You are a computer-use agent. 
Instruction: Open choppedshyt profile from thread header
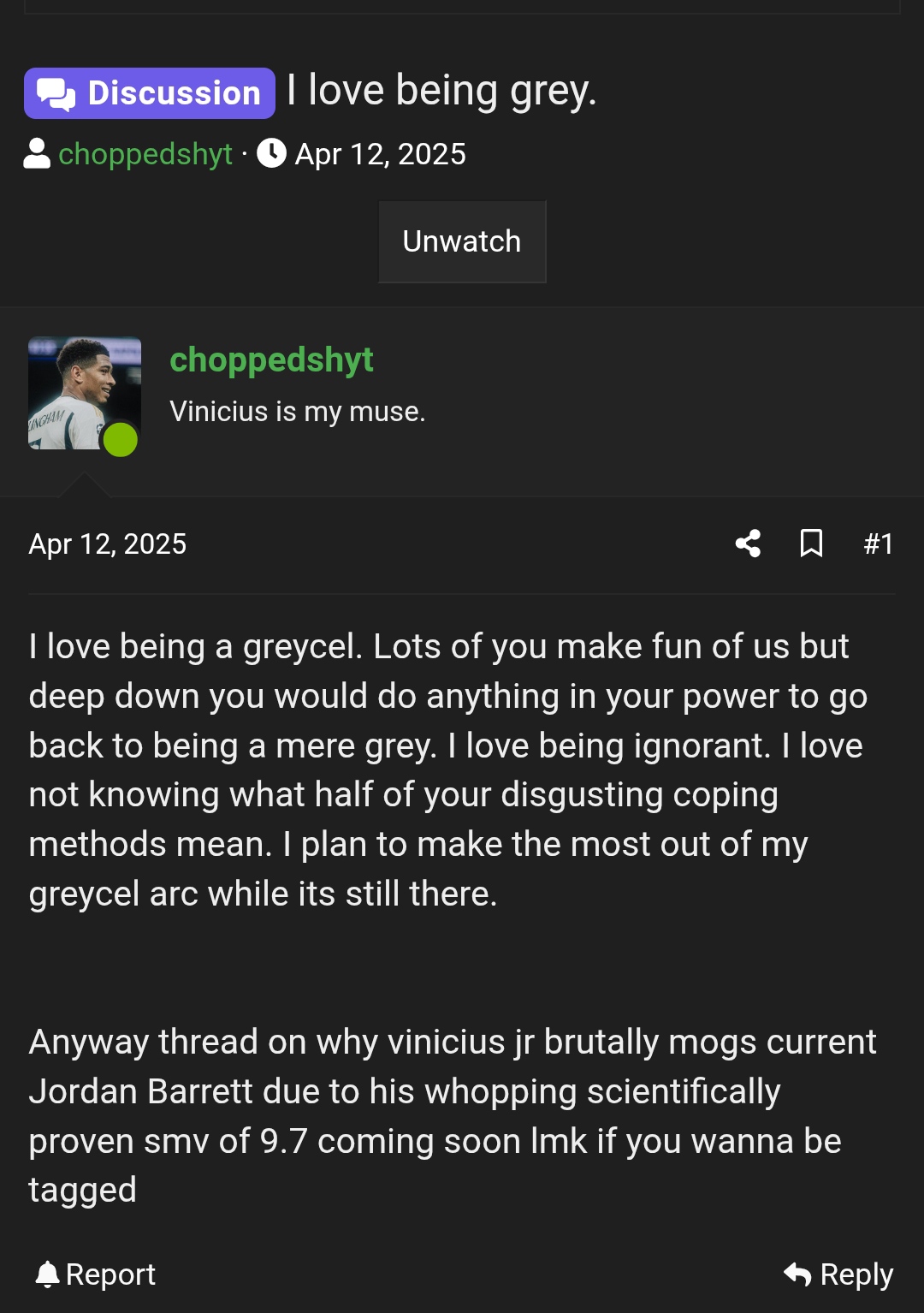click(145, 154)
